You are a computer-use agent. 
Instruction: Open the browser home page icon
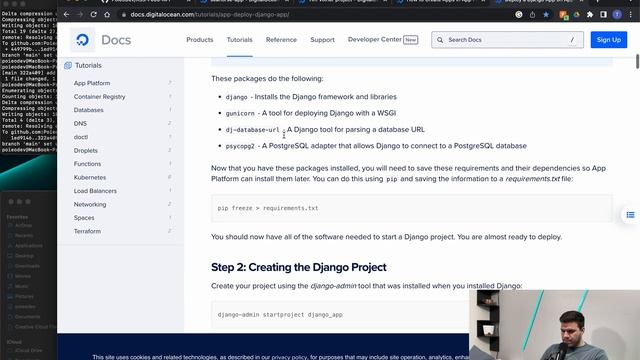(107, 15)
